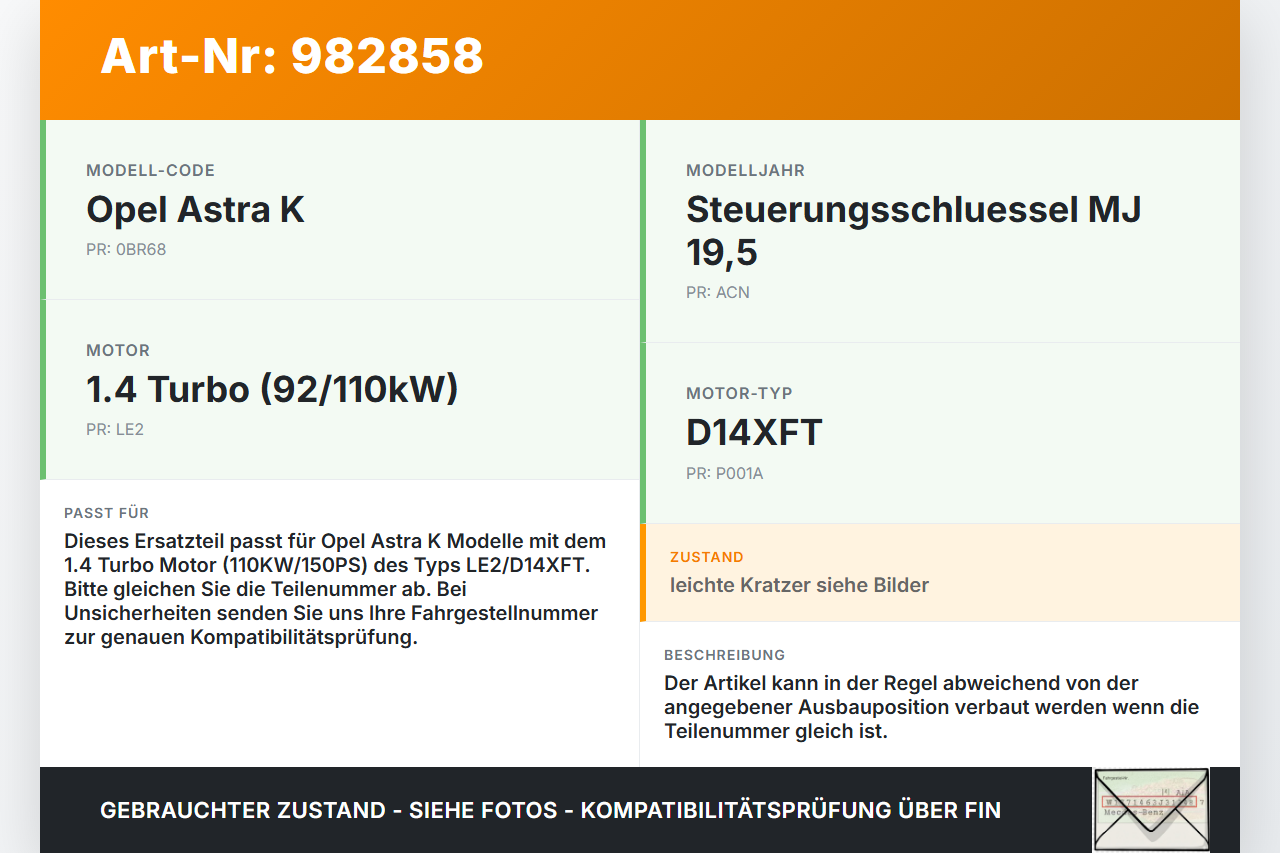Click the Steuerungsschluessel MJ 19,5 value
The width and height of the screenshot is (1280, 853).
912,231
